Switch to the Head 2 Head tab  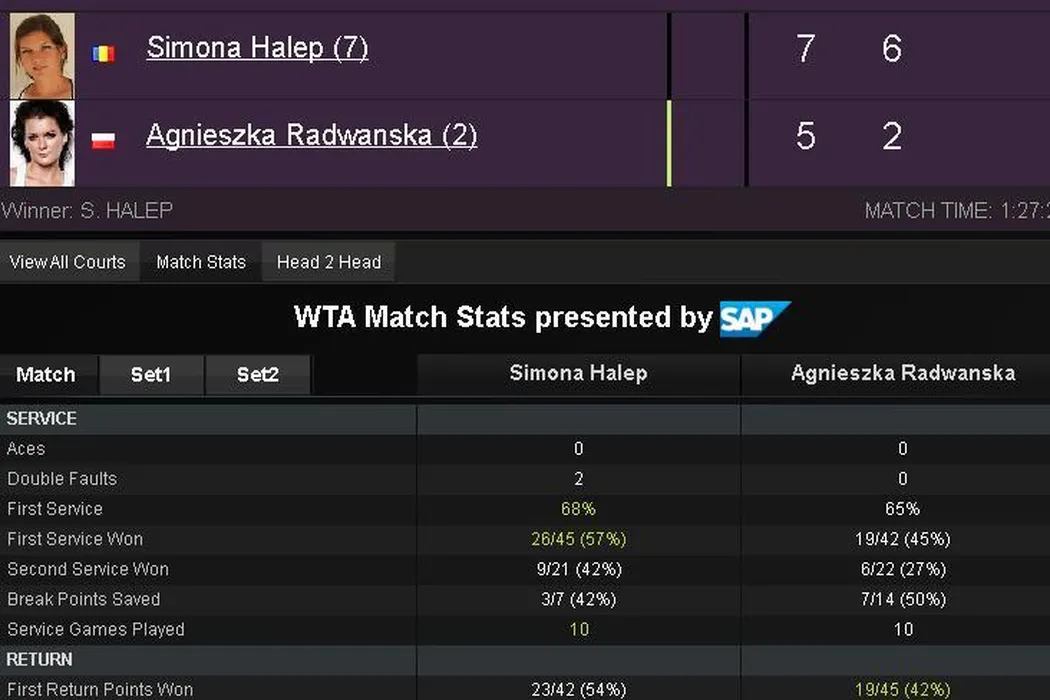329,262
